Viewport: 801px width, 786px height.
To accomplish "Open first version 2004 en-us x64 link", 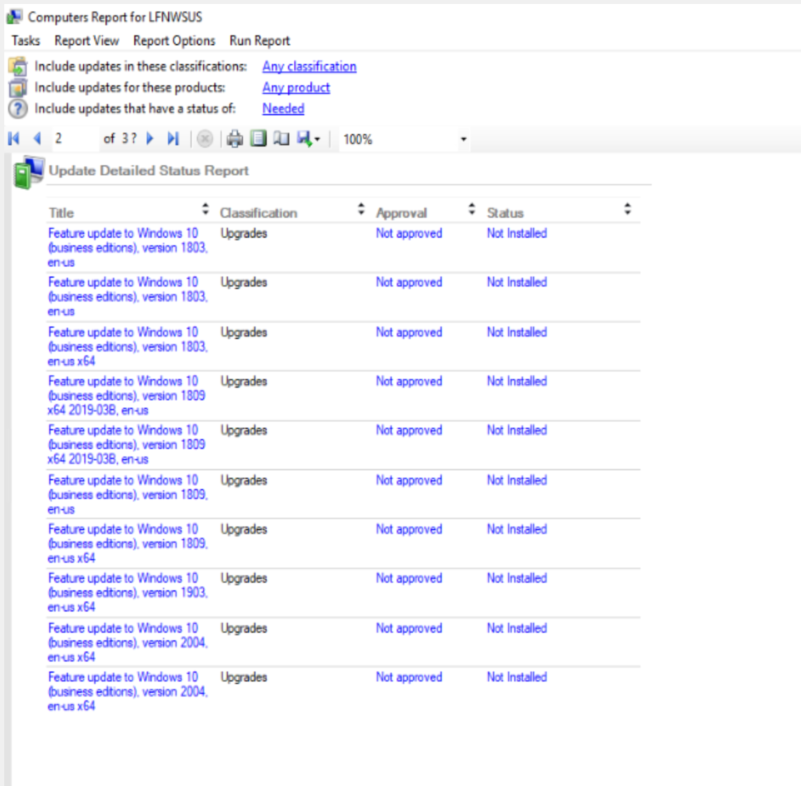I will [x=128, y=643].
